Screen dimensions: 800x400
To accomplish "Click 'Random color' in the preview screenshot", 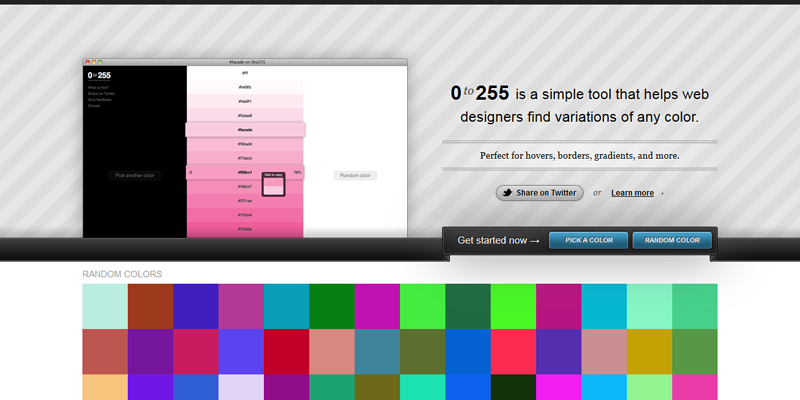I will pos(355,176).
